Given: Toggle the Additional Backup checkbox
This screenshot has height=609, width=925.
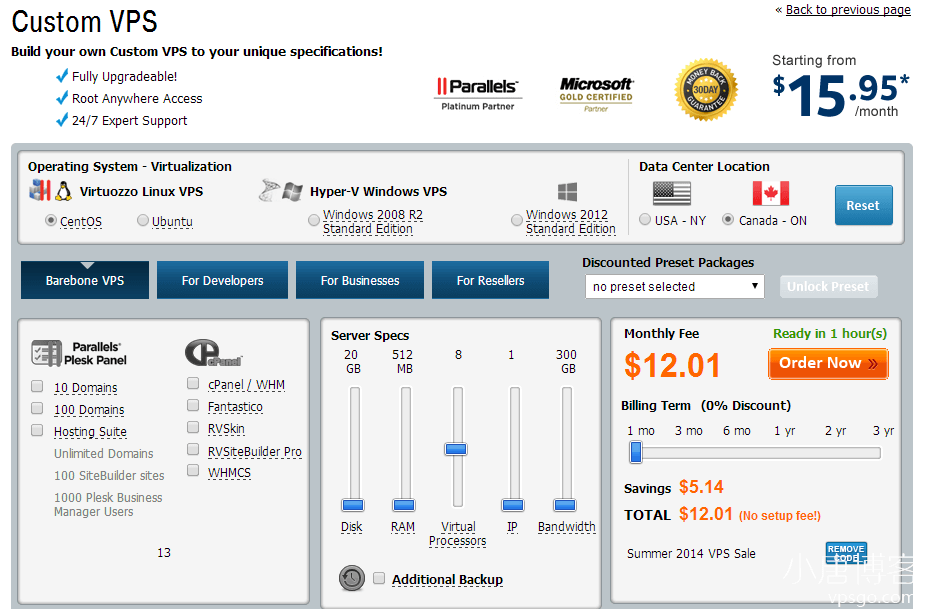Looking at the screenshot, I should [x=379, y=578].
